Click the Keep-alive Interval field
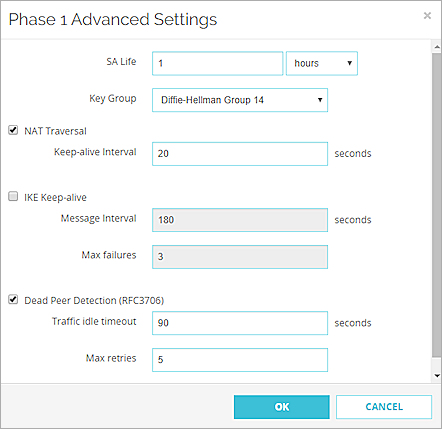 click(x=240, y=154)
